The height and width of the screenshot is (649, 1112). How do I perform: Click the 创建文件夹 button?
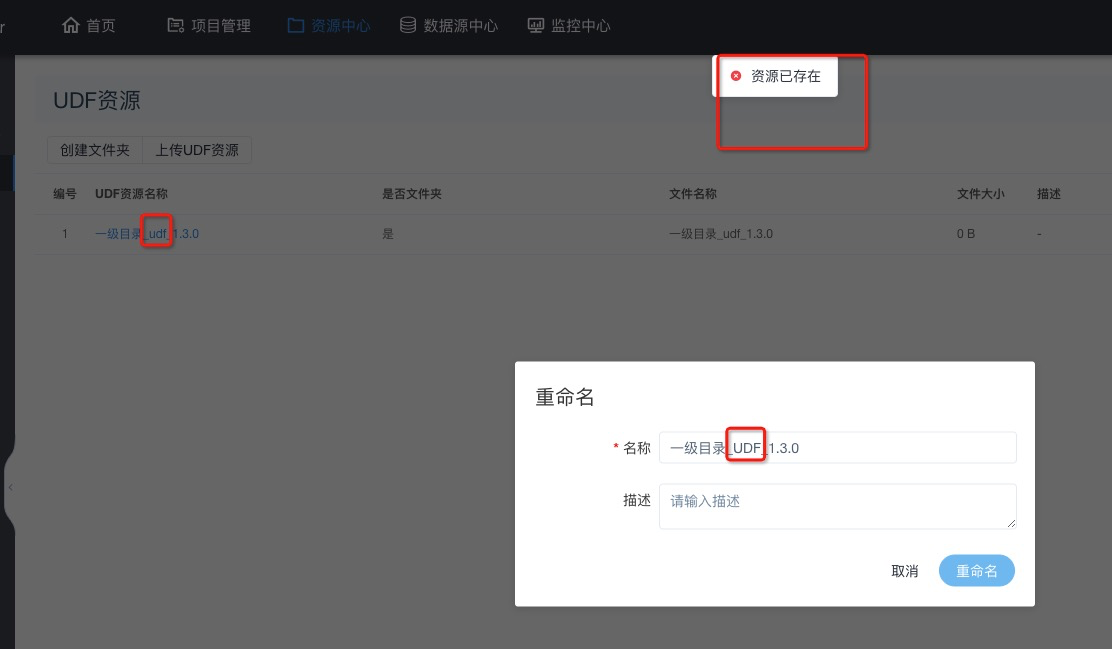point(95,150)
